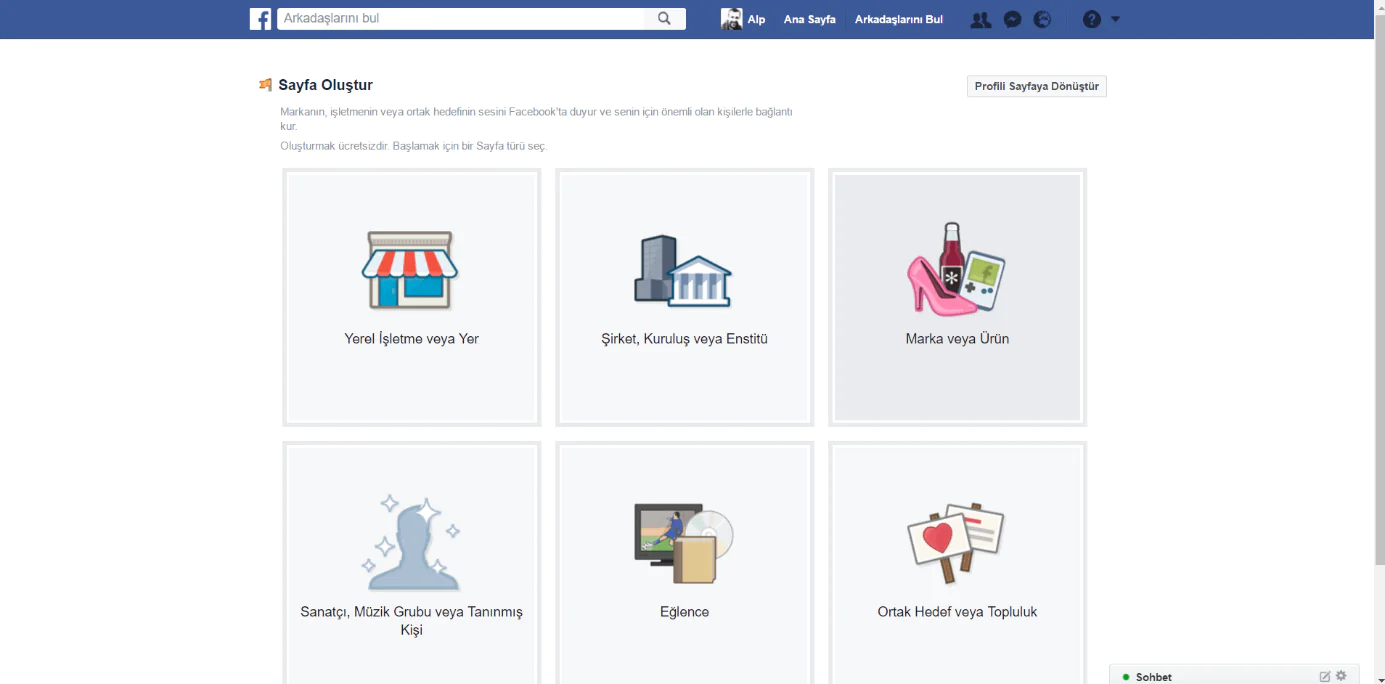
Task: Select the storefront icon for local business
Action: (x=410, y=269)
